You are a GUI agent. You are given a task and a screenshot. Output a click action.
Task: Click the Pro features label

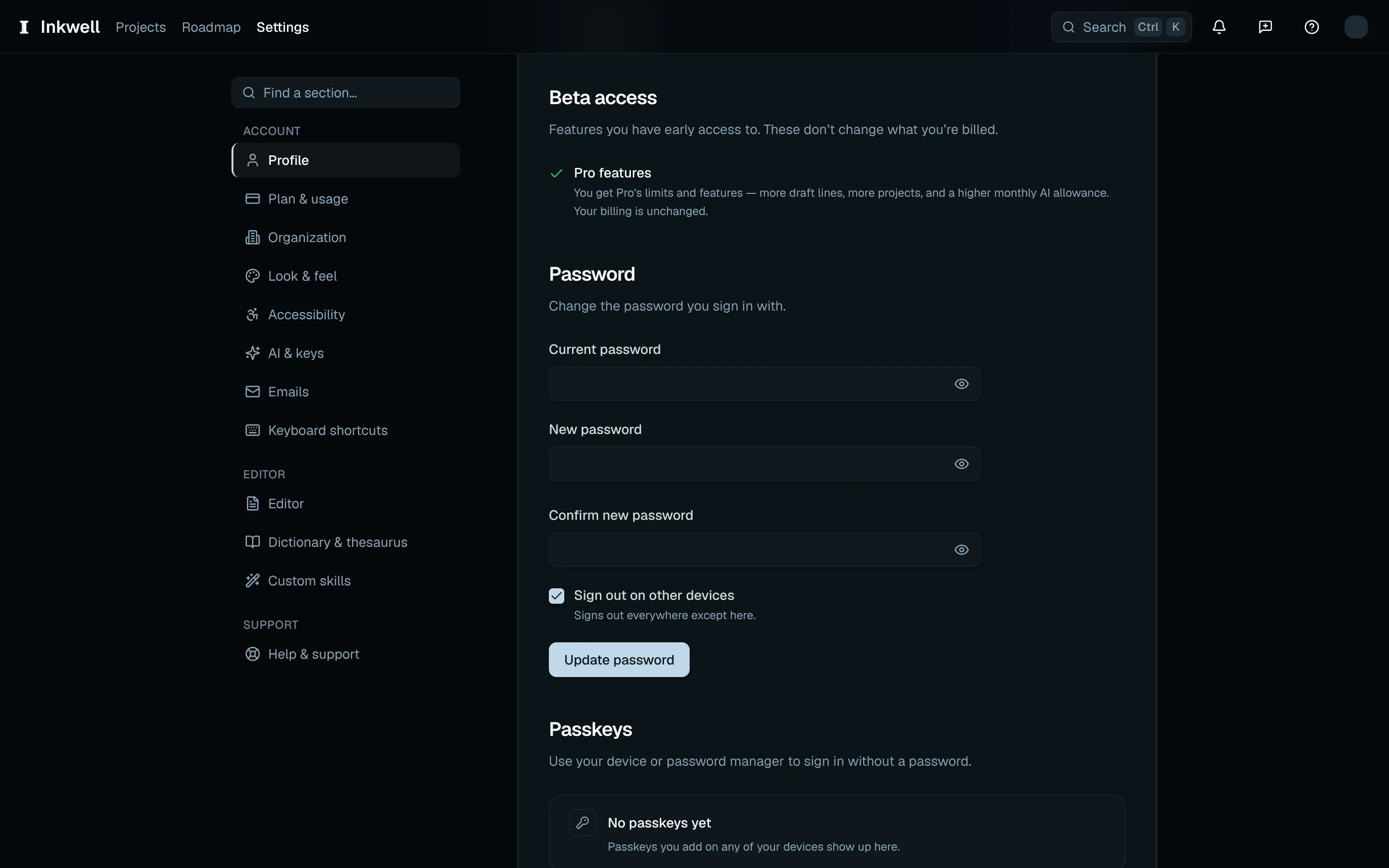612,173
